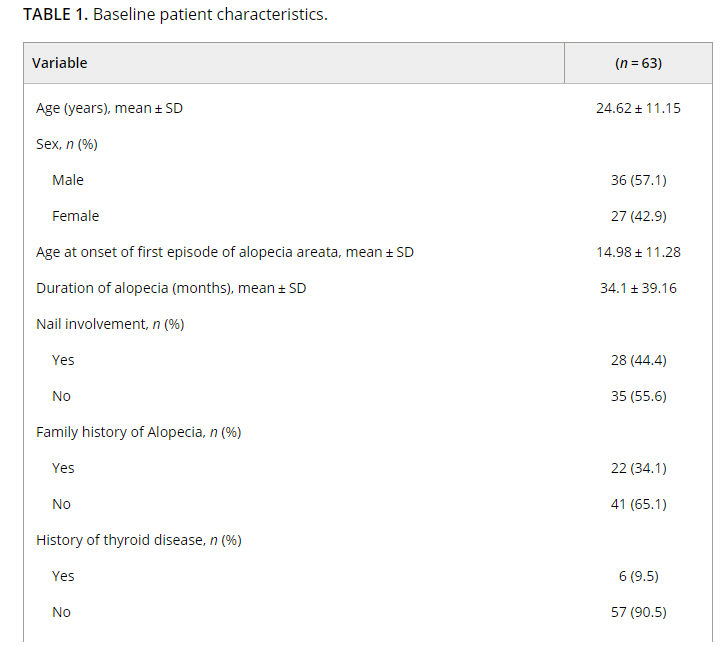Click the value 24.62 ± 11.15
The width and height of the screenshot is (723, 667).
coord(638,108)
